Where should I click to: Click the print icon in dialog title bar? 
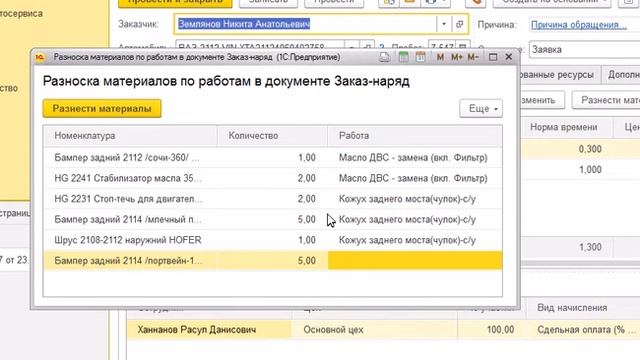point(384,57)
